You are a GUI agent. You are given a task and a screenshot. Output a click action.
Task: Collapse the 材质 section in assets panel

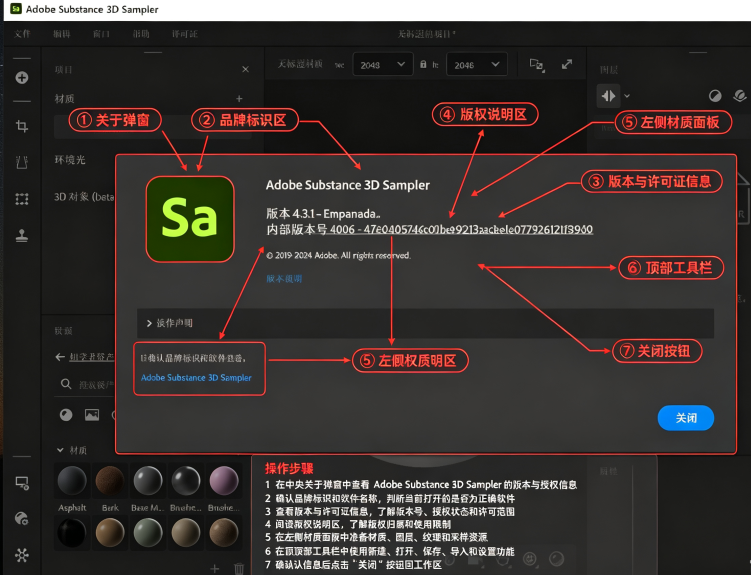pos(60,450)
